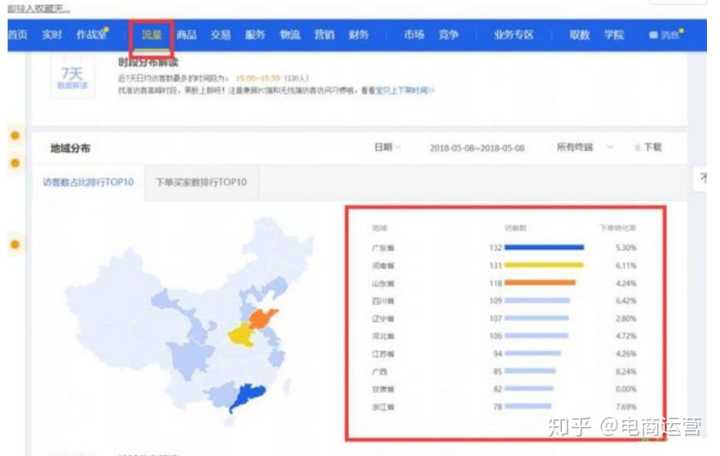
Task: Click the top orange dot in left sidebar
Action: point(15,135)
